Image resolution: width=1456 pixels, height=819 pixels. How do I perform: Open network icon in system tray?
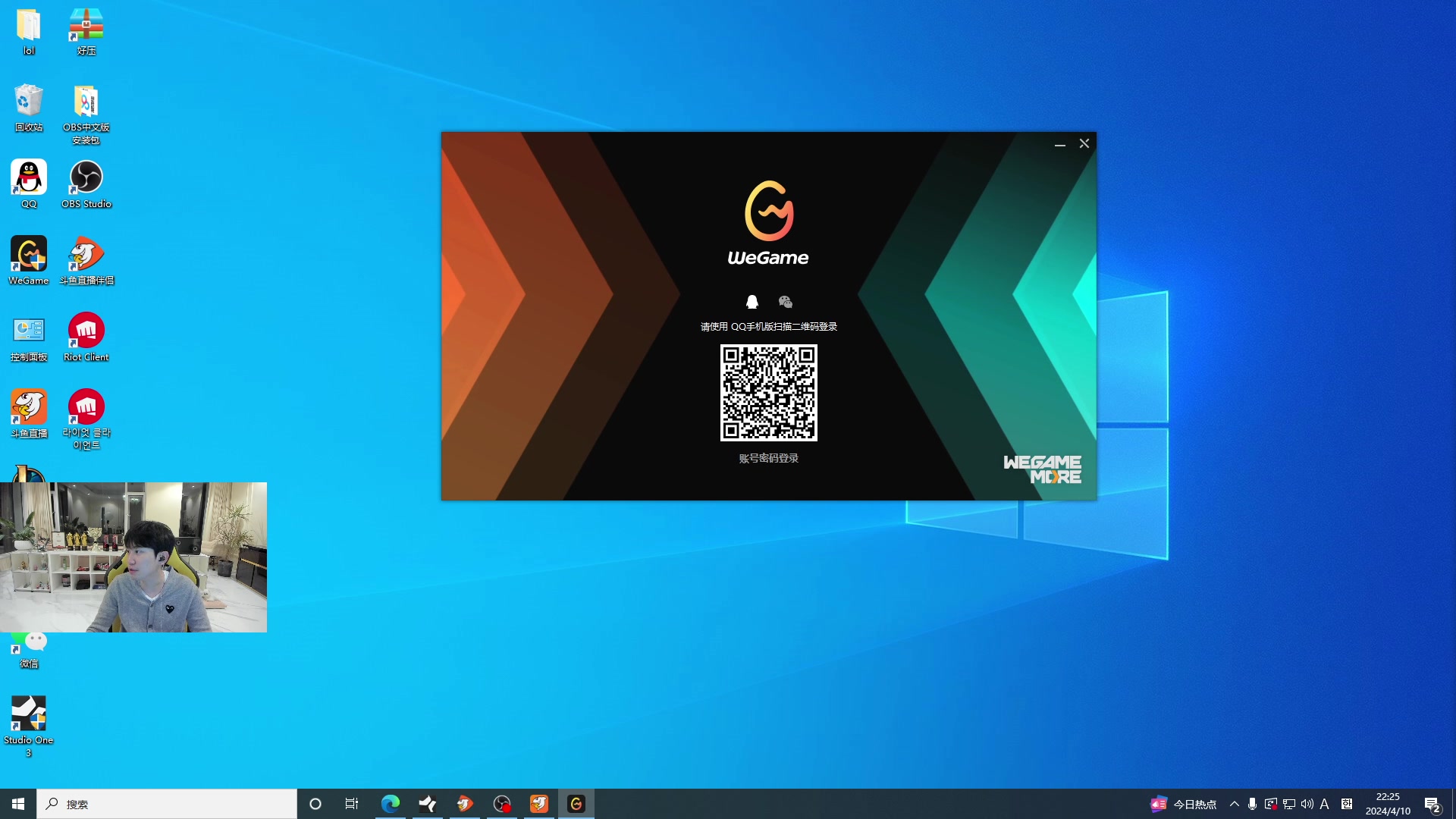(x=1288, y=804)
